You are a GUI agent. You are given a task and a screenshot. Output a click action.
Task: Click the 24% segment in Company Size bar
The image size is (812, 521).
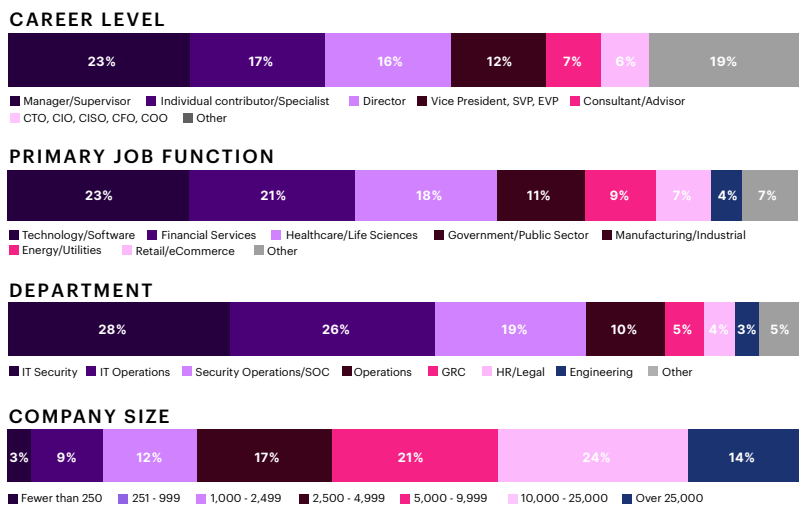point(593,457)
